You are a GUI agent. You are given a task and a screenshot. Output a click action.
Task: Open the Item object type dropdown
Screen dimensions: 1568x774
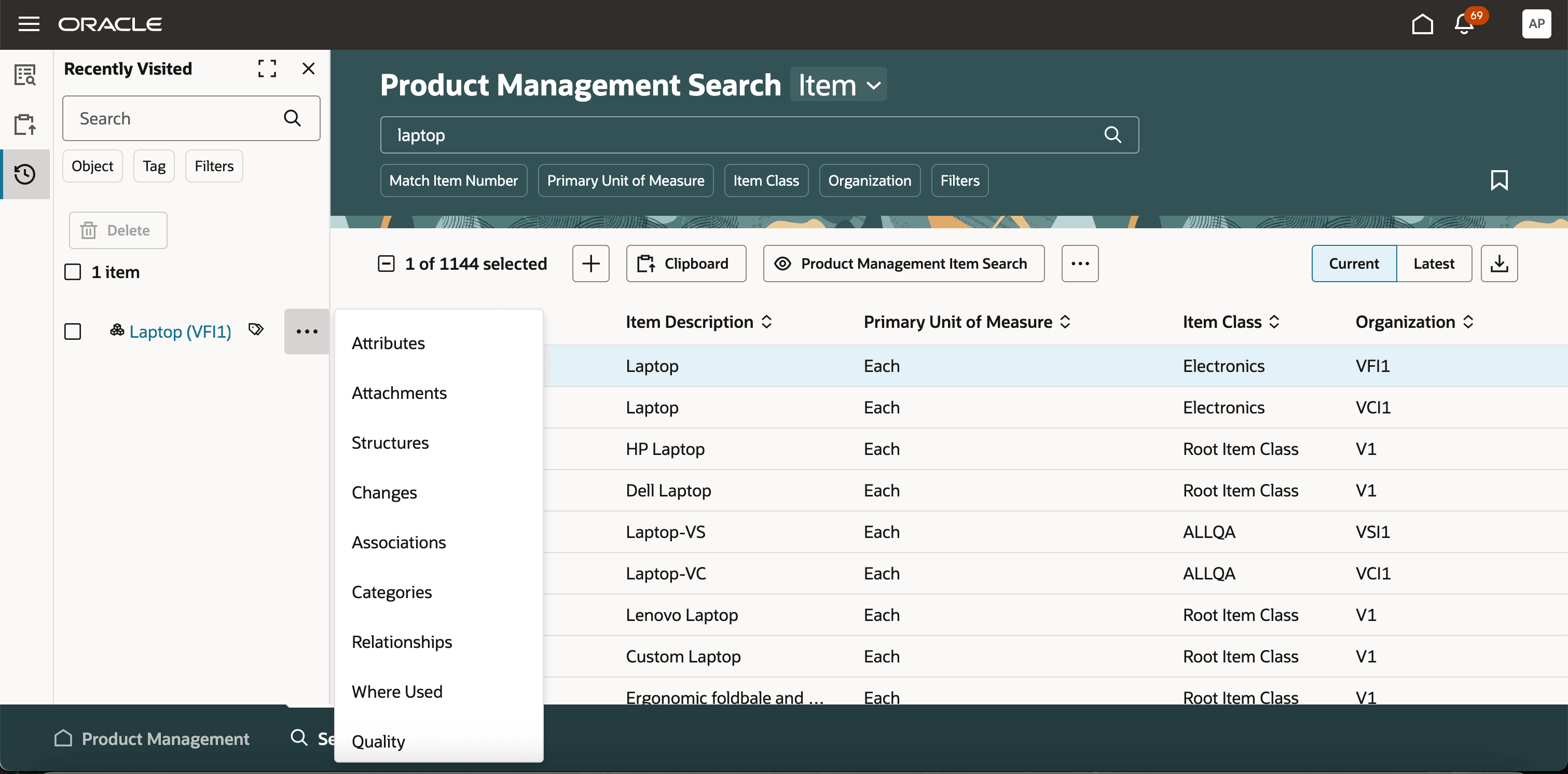839,85
